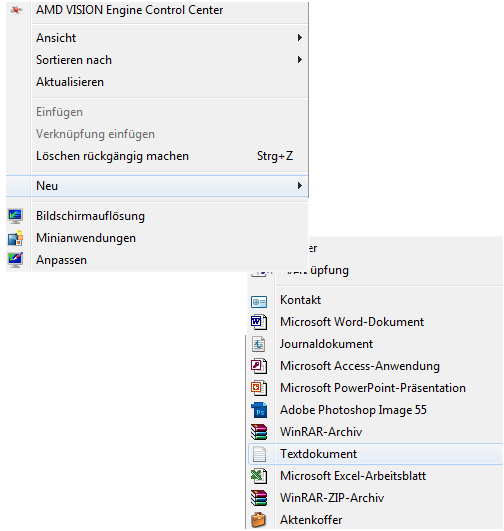Click the WinRAR-Archiv books icon

tap(259, 432)
